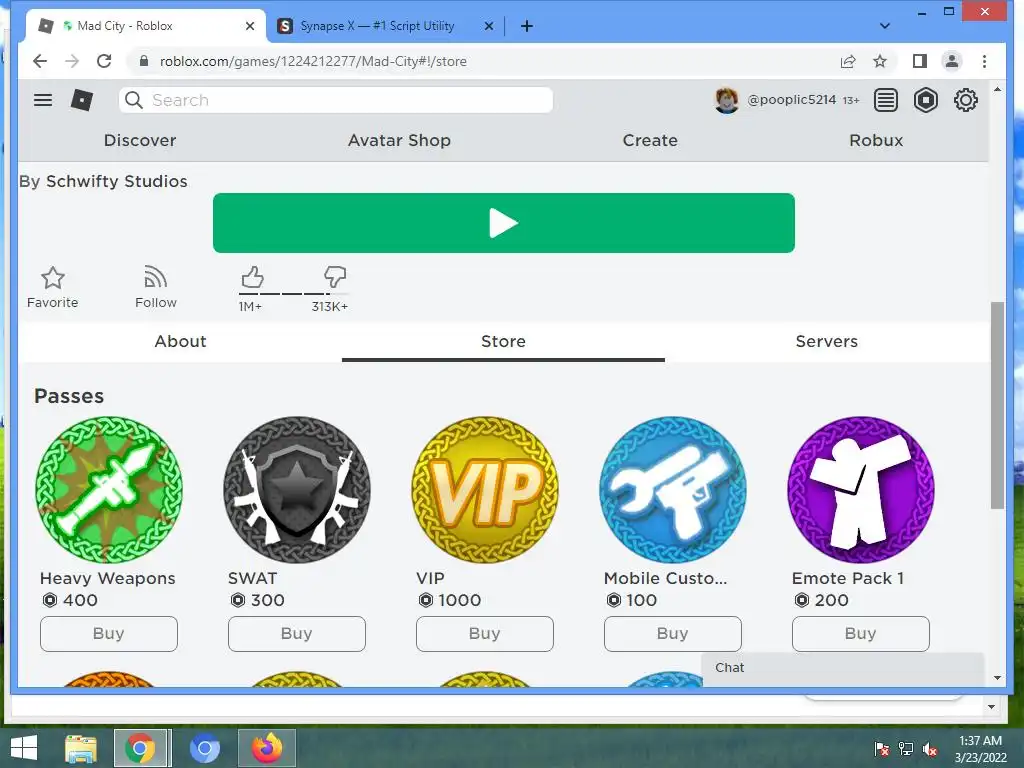Open Firefox from the taskbar
The width and height of the screenshot is (1024, 768).
tap(267, 748)
